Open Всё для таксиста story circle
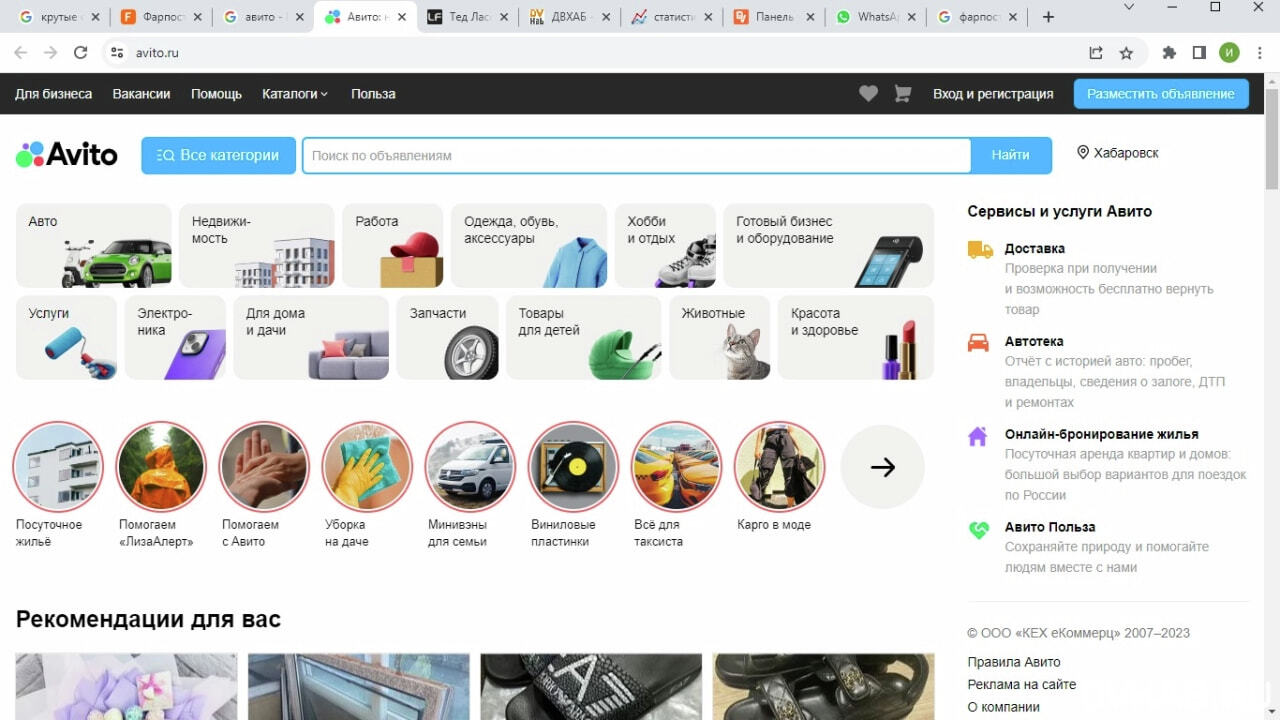 click(x=676, y=467)
